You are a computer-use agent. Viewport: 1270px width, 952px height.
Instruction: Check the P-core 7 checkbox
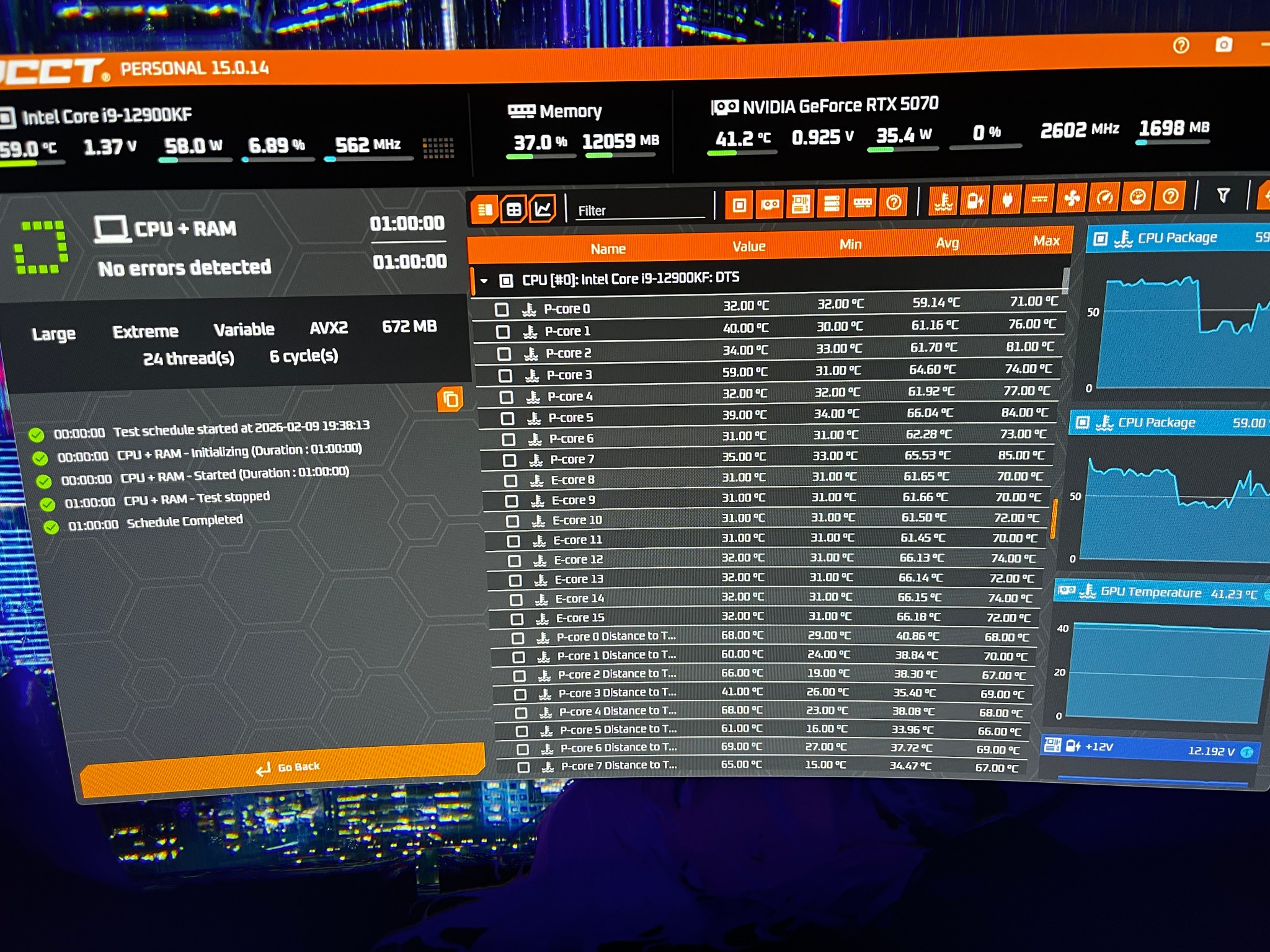(x=509, y=460)
